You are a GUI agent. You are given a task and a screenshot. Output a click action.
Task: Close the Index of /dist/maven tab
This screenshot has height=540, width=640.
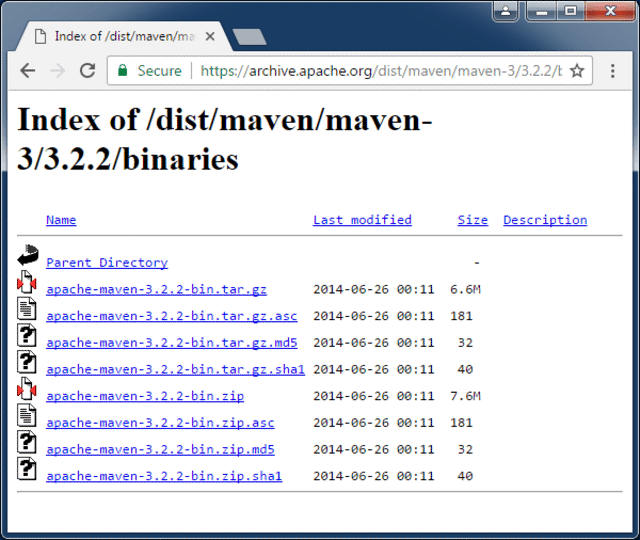click(x=210, y=36)
